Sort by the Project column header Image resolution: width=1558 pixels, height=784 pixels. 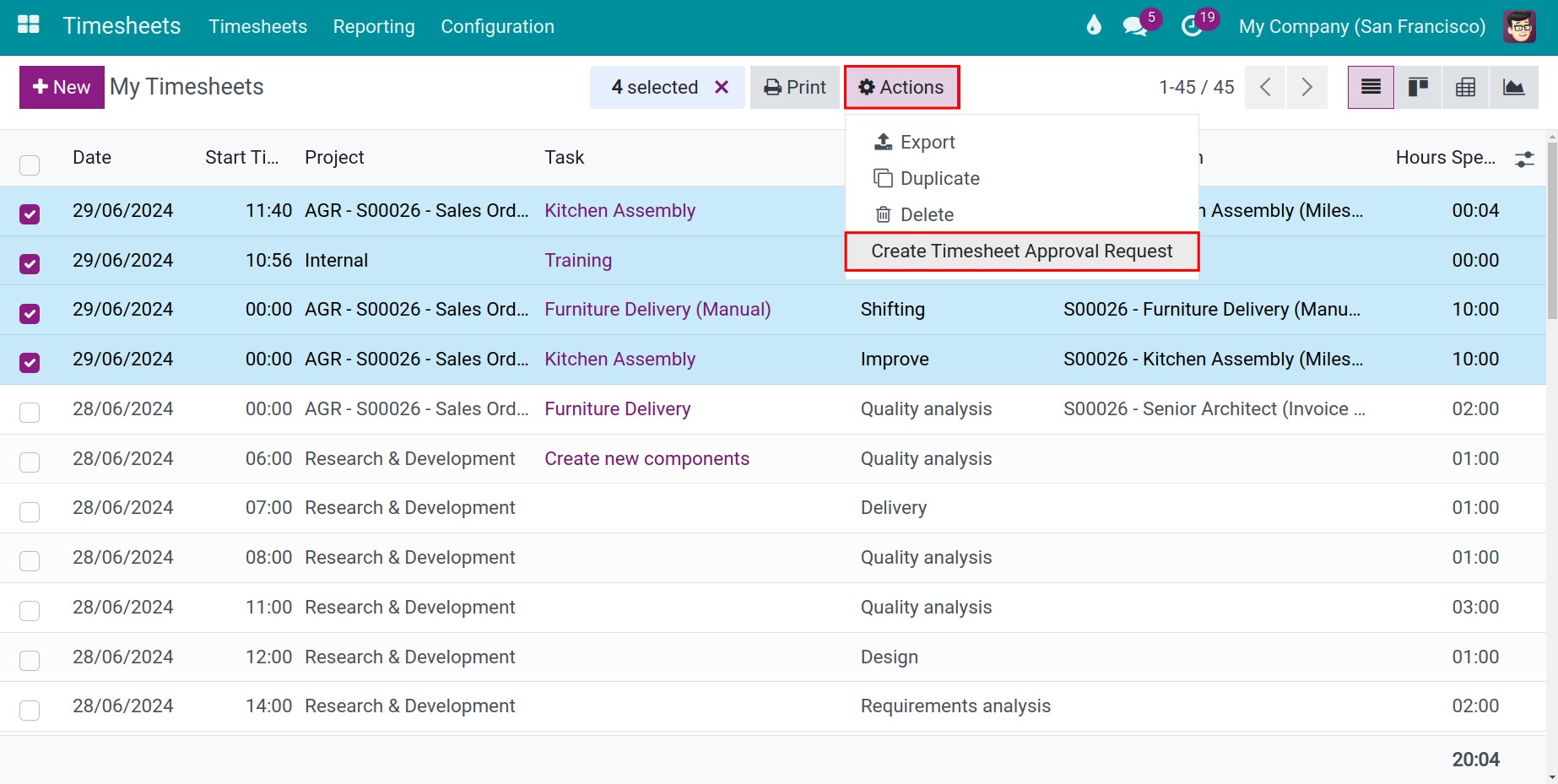[334, 158]
